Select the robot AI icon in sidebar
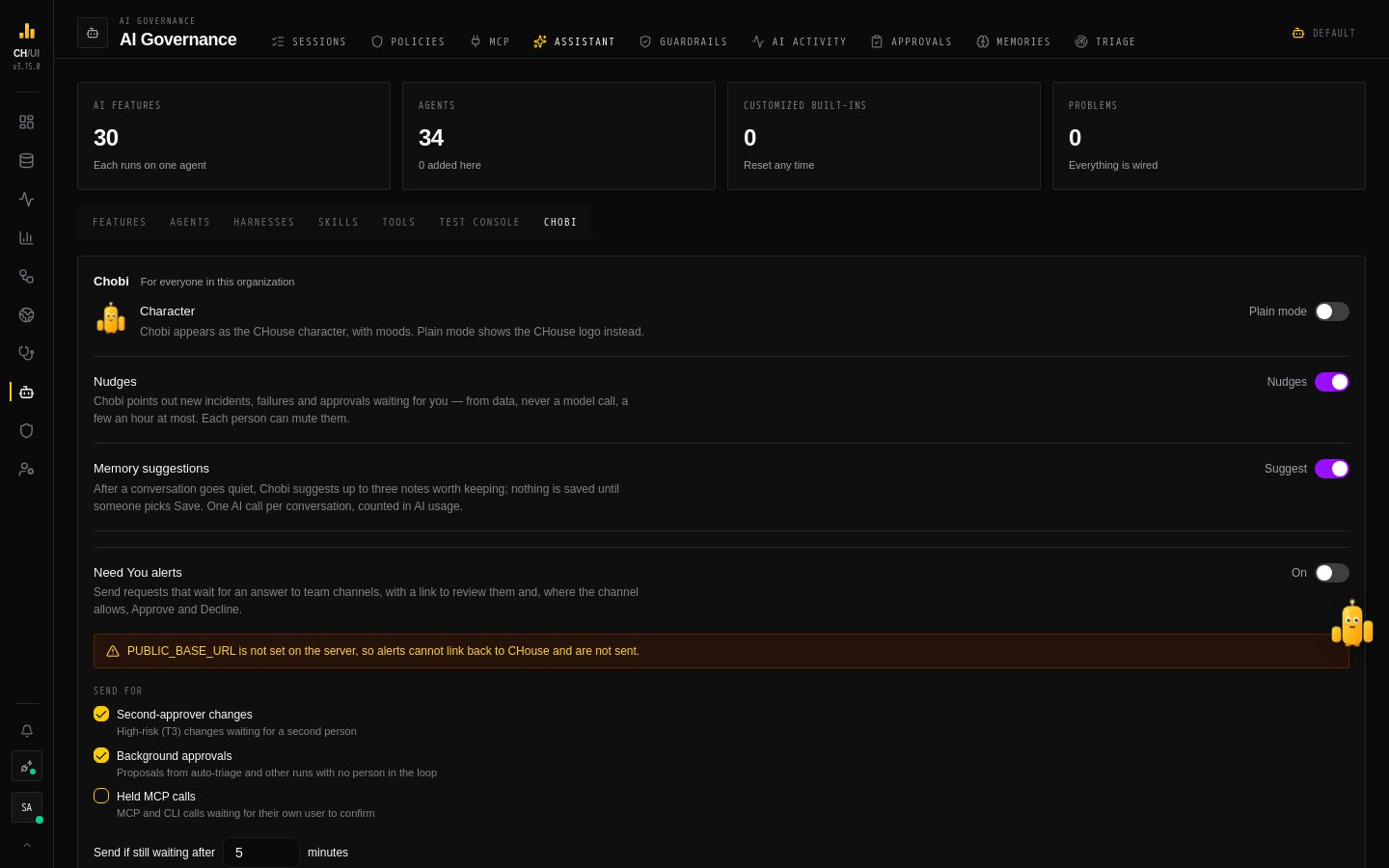1389x868 pixels. pyautogui.click(x=27, y=393)
